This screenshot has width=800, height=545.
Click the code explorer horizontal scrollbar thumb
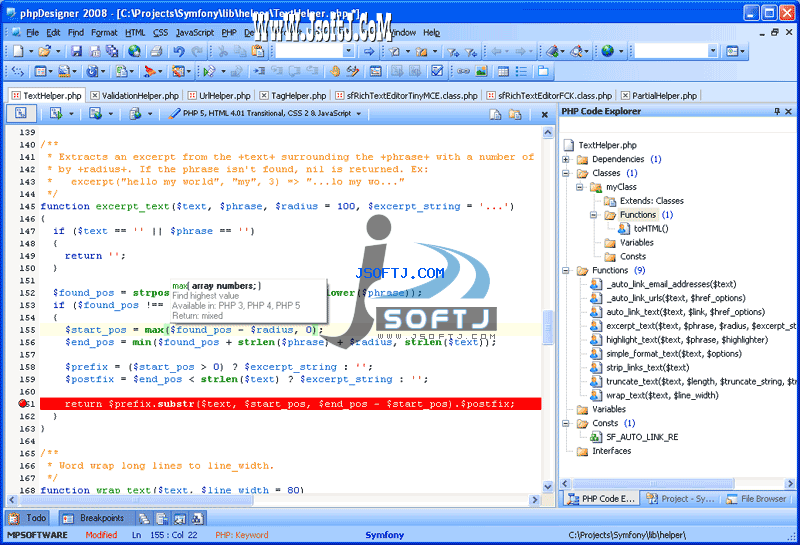pos(653,483)
